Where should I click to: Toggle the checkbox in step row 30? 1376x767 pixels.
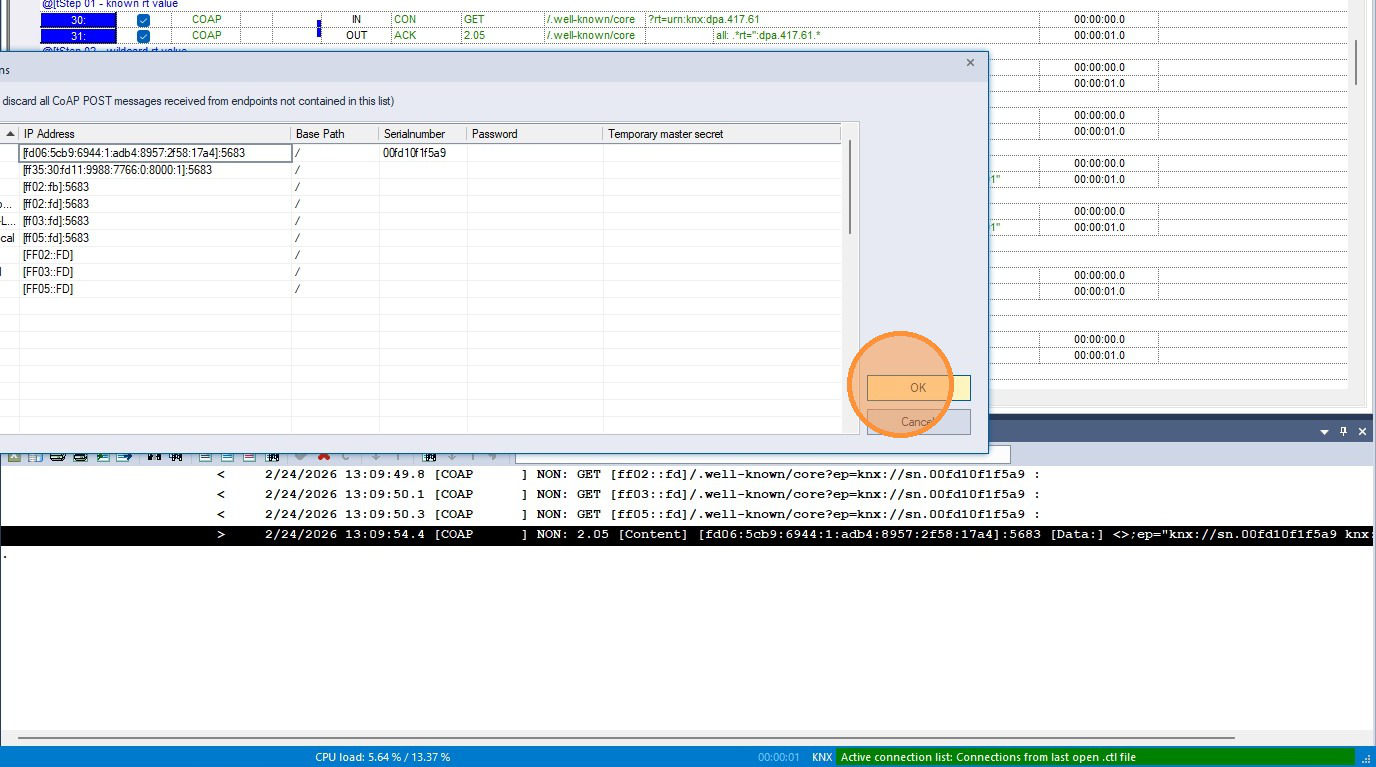pyautogui.click(x=143, y=20)
